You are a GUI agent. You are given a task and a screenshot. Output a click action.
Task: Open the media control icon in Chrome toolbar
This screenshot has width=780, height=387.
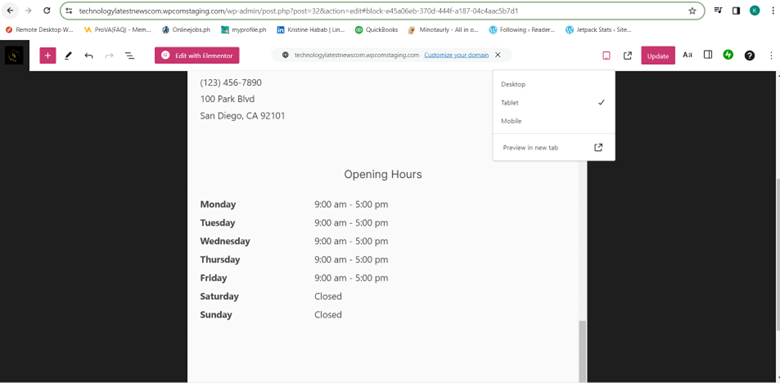pos(718,10)
